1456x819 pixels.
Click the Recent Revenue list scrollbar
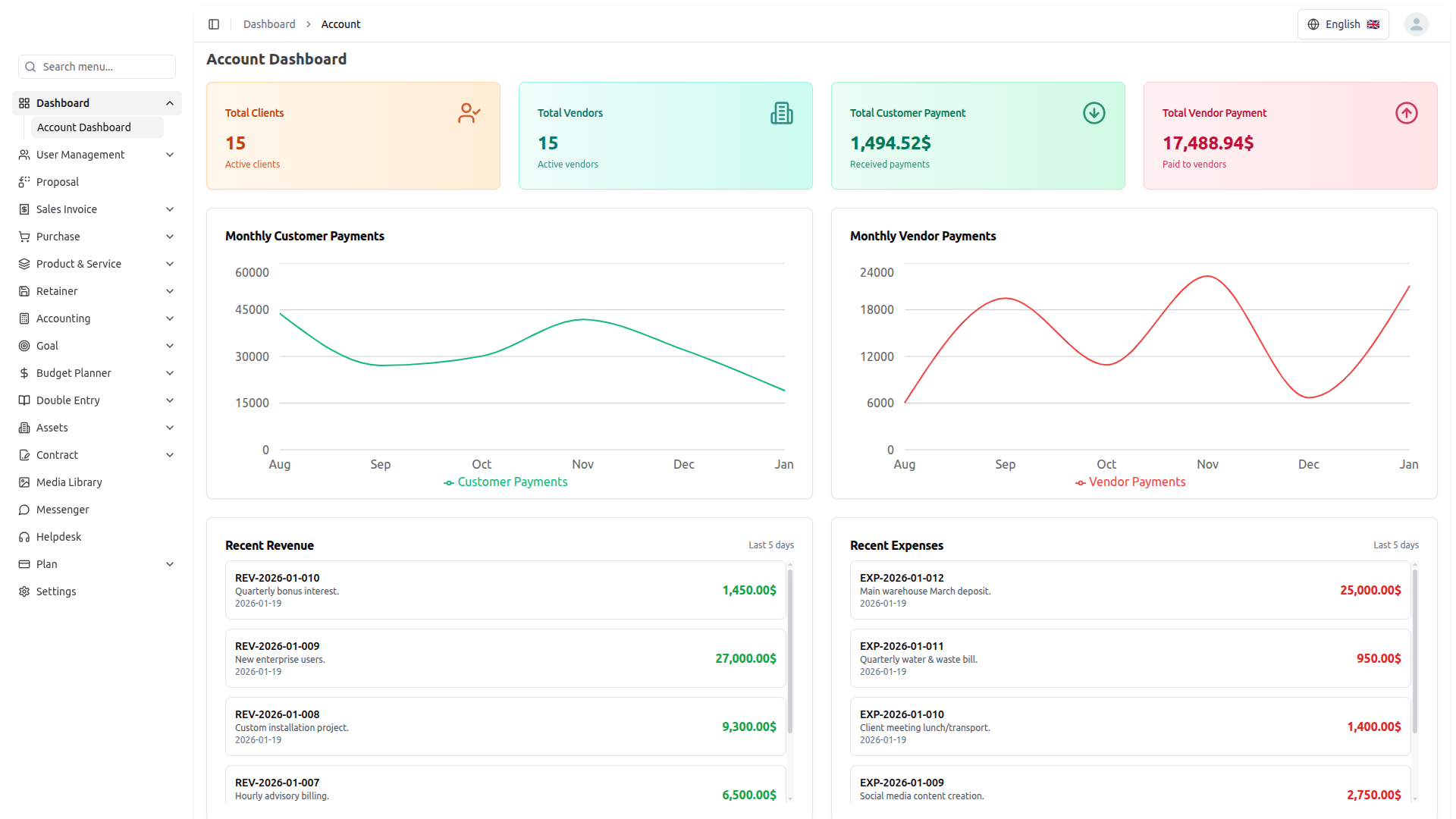790,652
